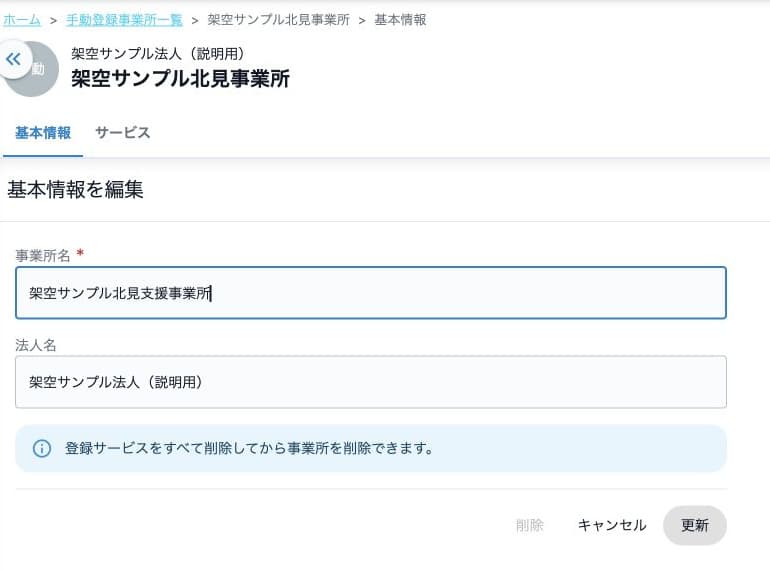The width and height of the screenshot is (770, 570).
Task: Switch to the サービス tab
Action: click(x=123, y=133)
